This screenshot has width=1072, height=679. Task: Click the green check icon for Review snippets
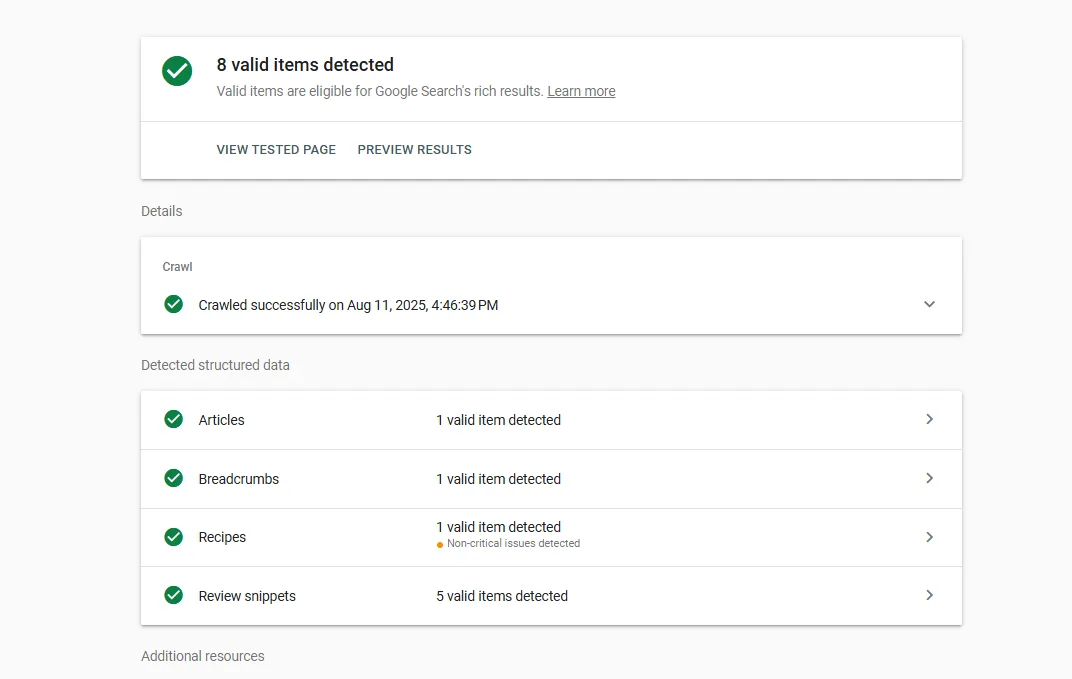pos(174,596)
